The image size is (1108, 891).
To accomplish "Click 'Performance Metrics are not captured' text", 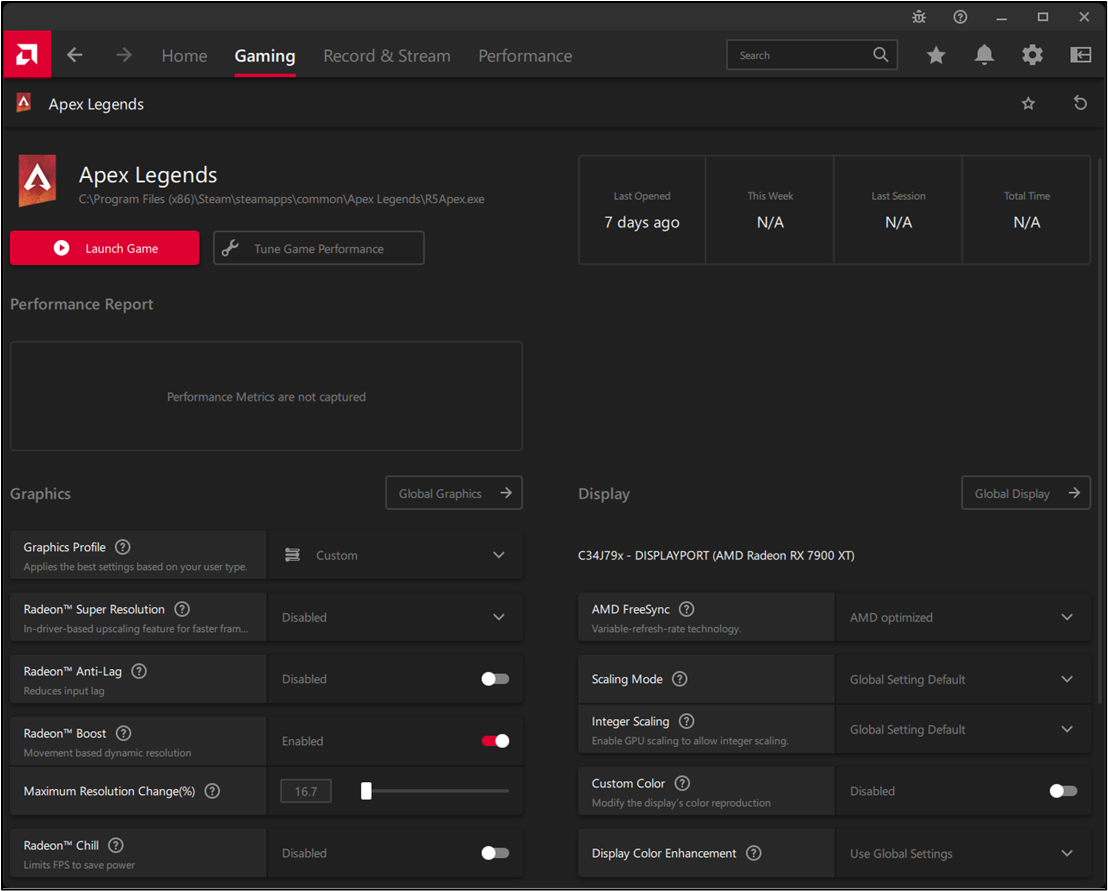I will 266,397.
